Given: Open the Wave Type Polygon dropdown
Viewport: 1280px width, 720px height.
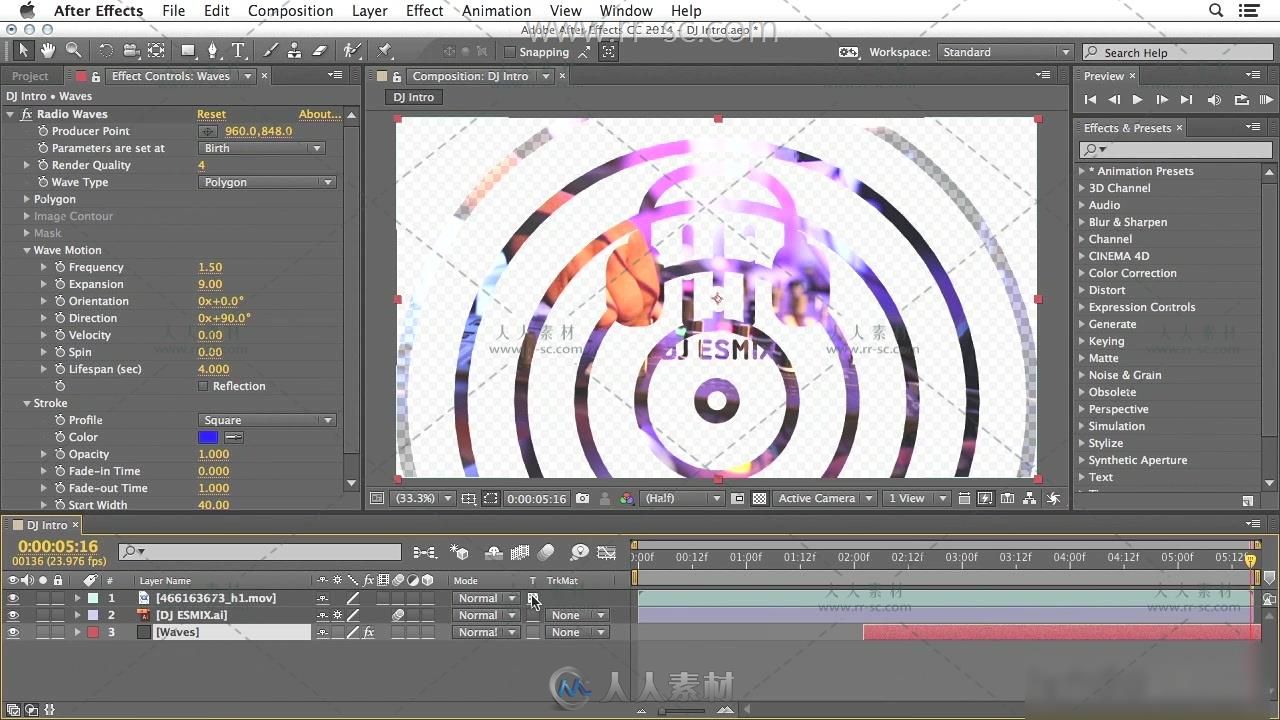Looking at the screenshot, I should click(267, 182).
